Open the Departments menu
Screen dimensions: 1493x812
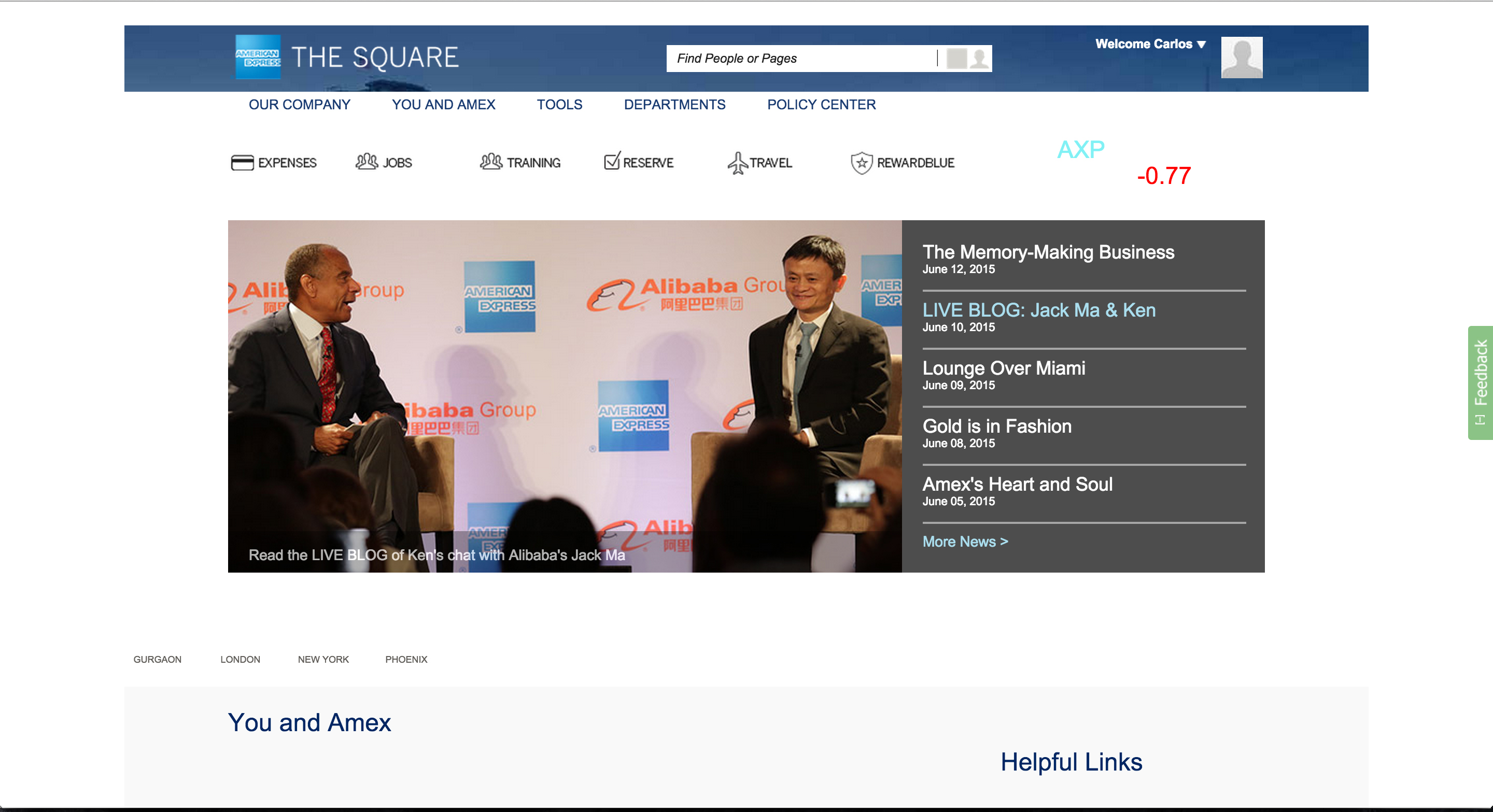point(674,105)
